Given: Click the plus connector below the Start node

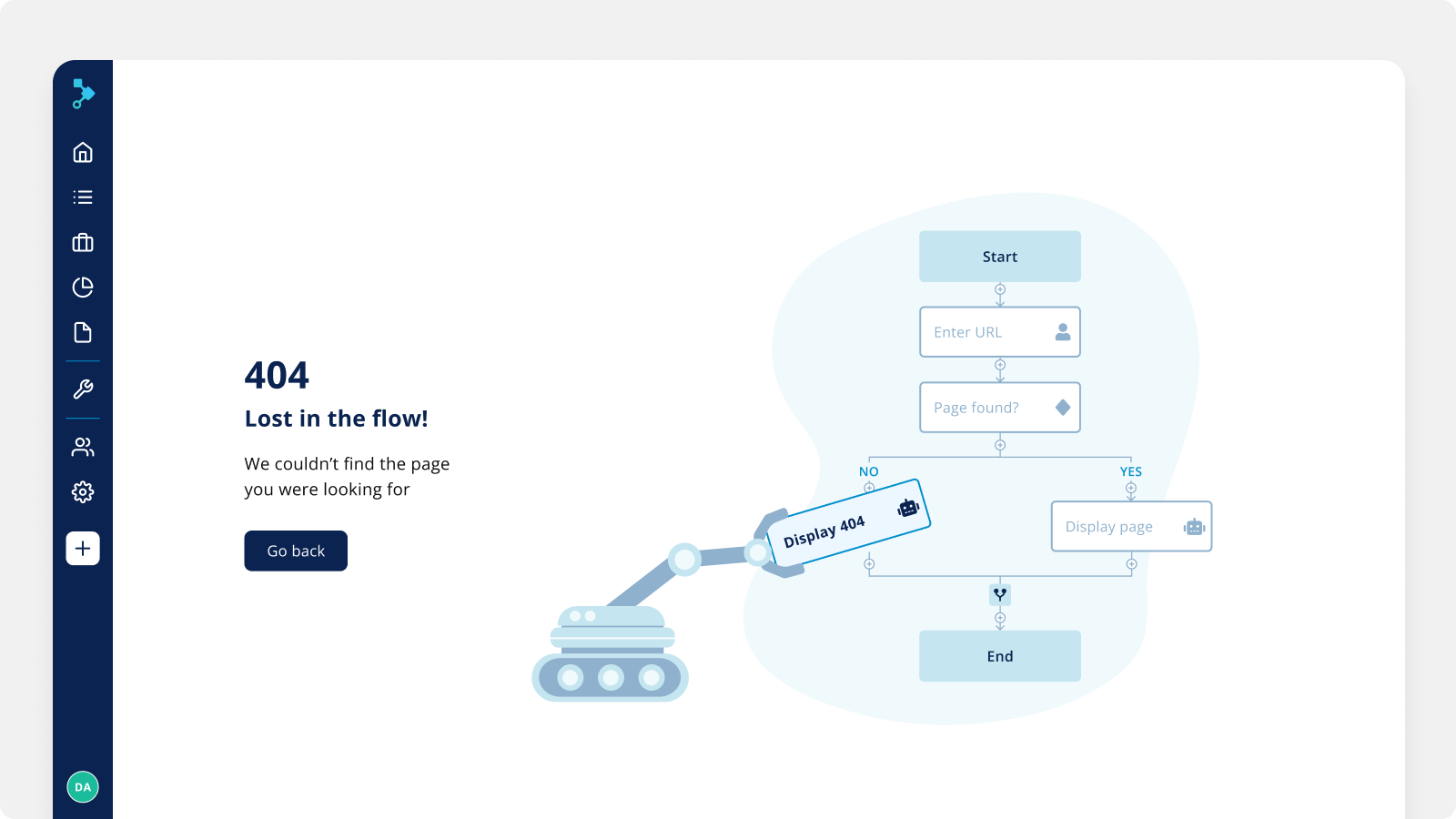Looking at the screenshot, I should click(x=999, y=289).
